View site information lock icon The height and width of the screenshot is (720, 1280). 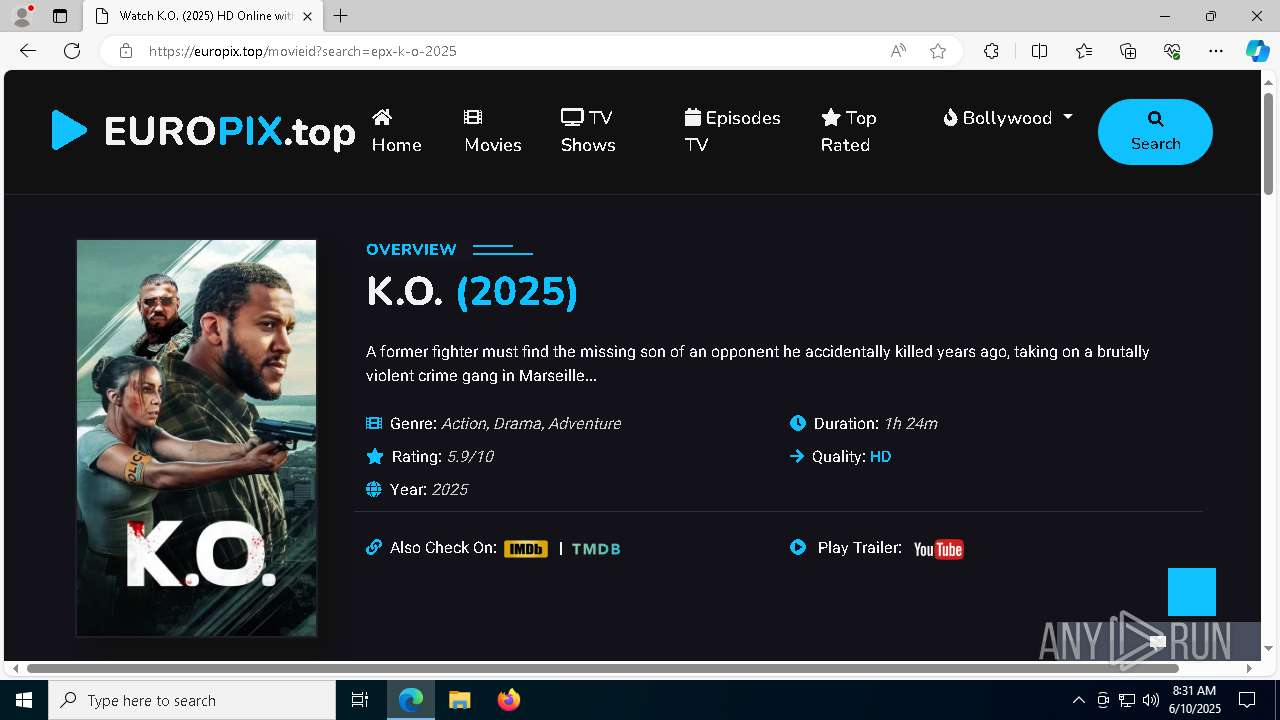[126, 51]
